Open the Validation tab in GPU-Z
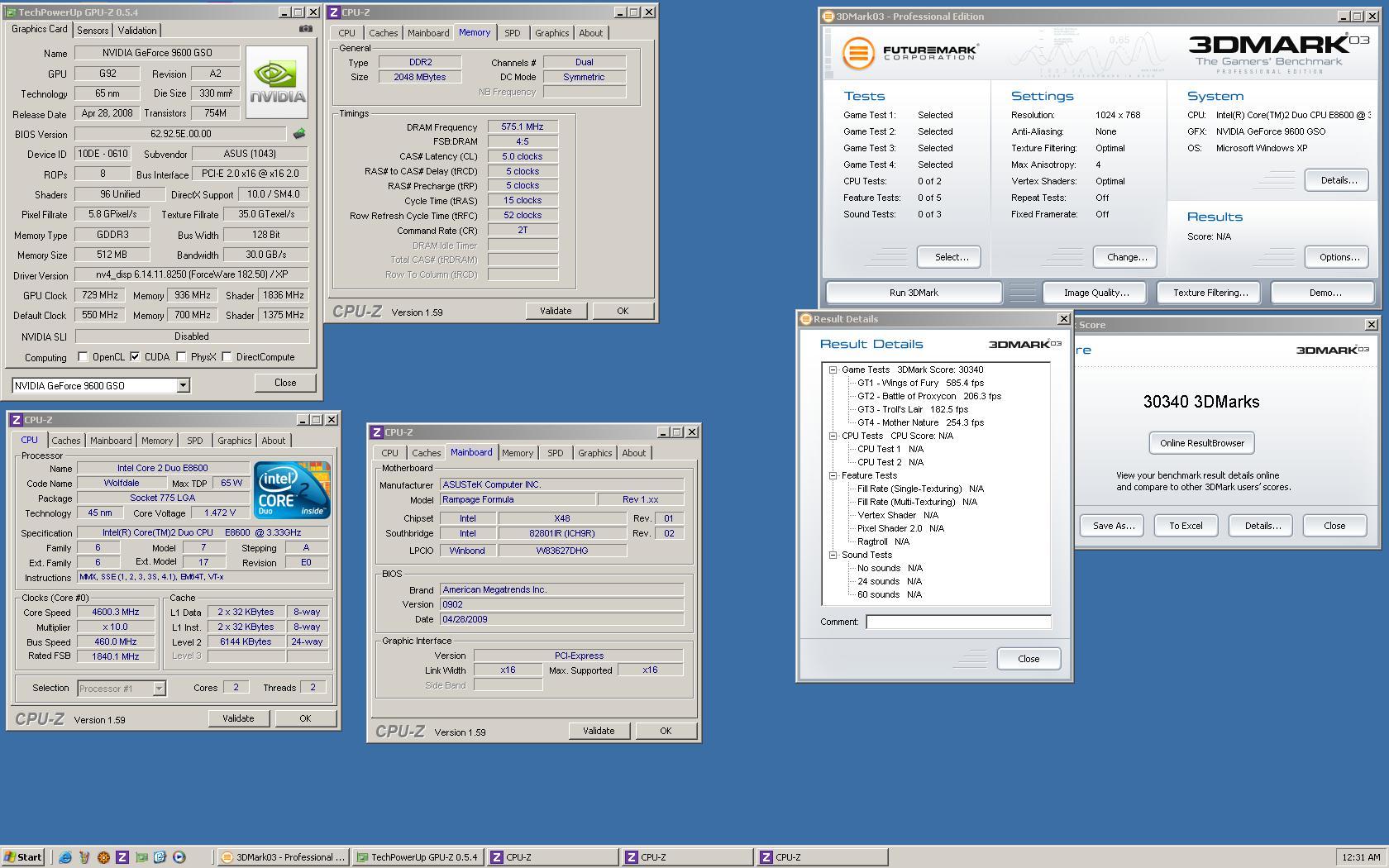 (x=137, y=31)
